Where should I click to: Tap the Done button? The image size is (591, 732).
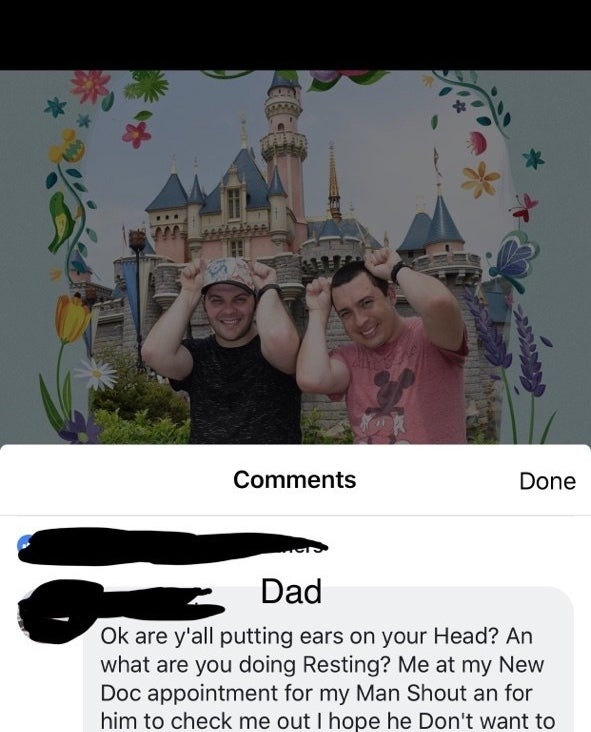pos(548,481)
